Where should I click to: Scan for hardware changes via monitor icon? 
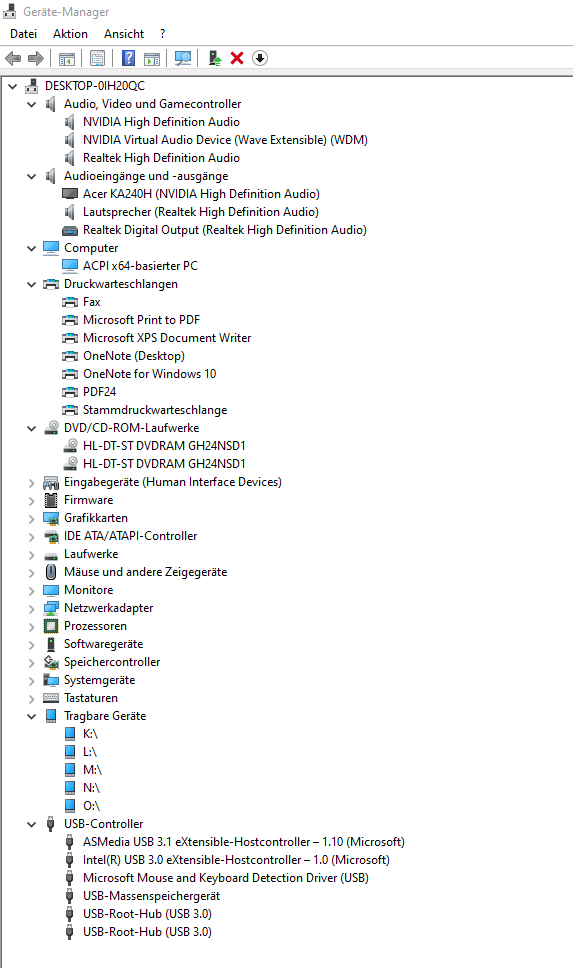pos(183,59)
